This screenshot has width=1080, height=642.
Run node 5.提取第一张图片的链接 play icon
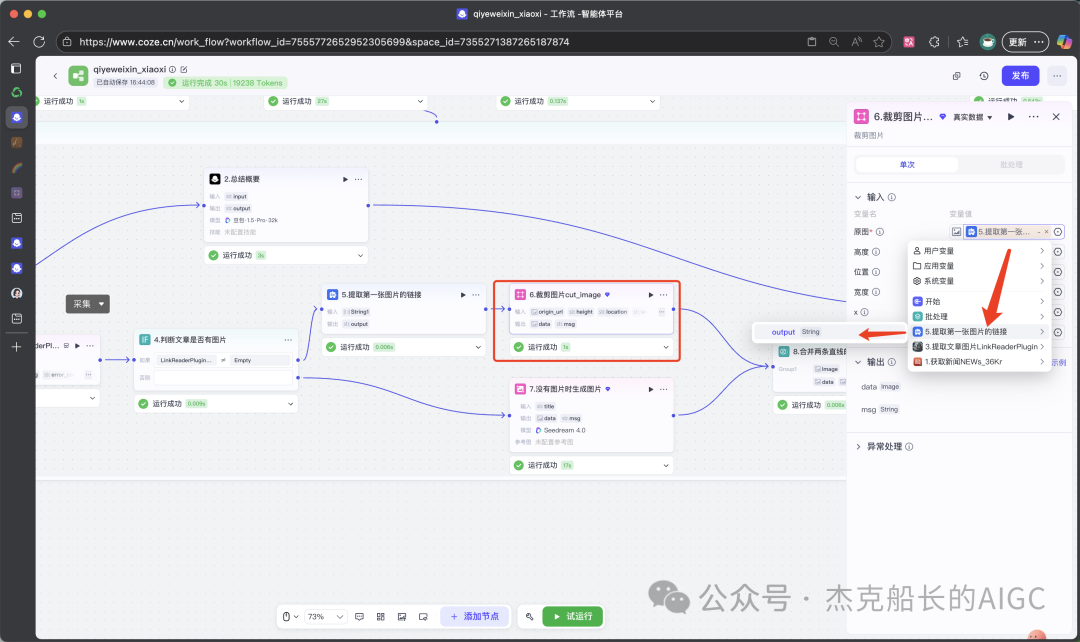click(463, 295)
